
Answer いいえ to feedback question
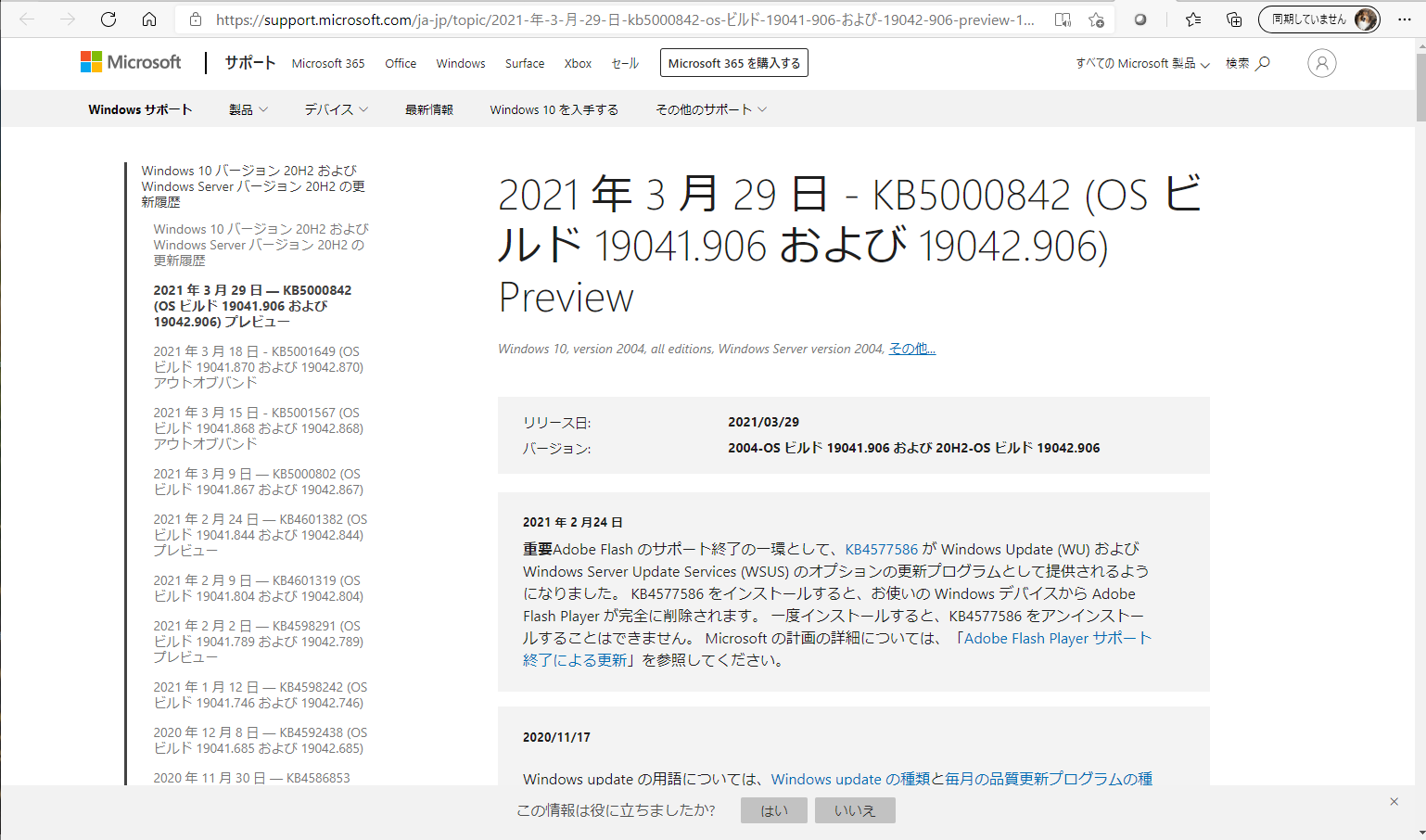pos(855,810)
